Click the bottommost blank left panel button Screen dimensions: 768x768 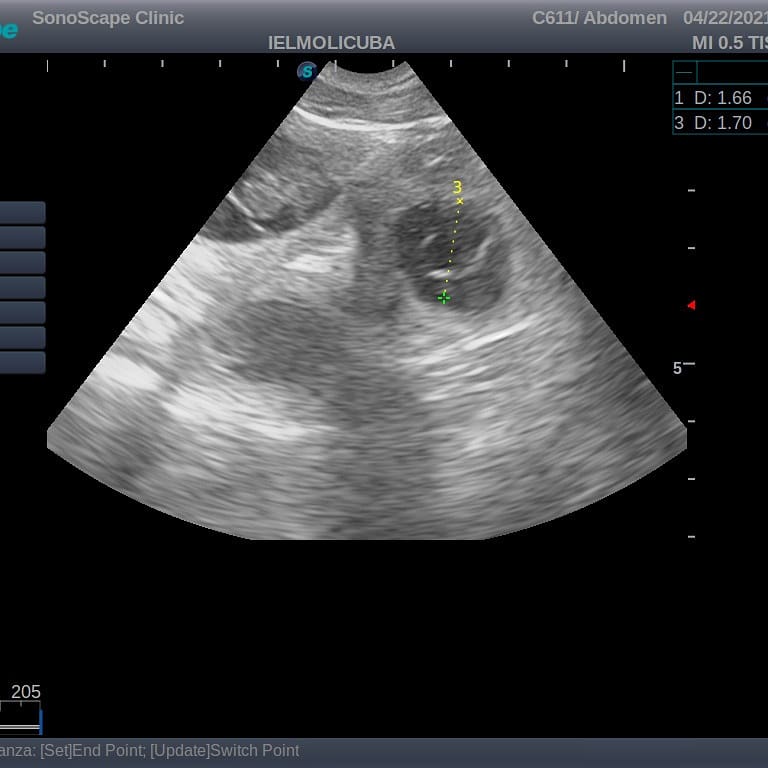click(x=22, y=362)
